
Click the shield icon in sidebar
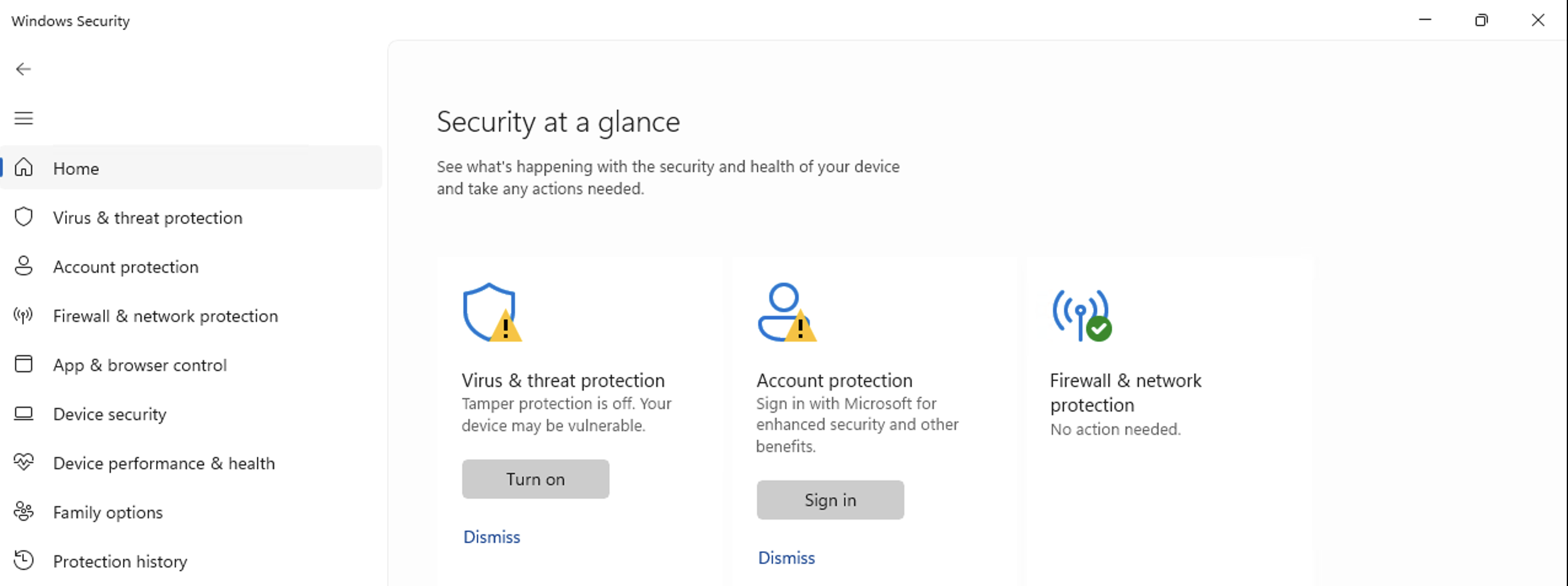(23, 217)
